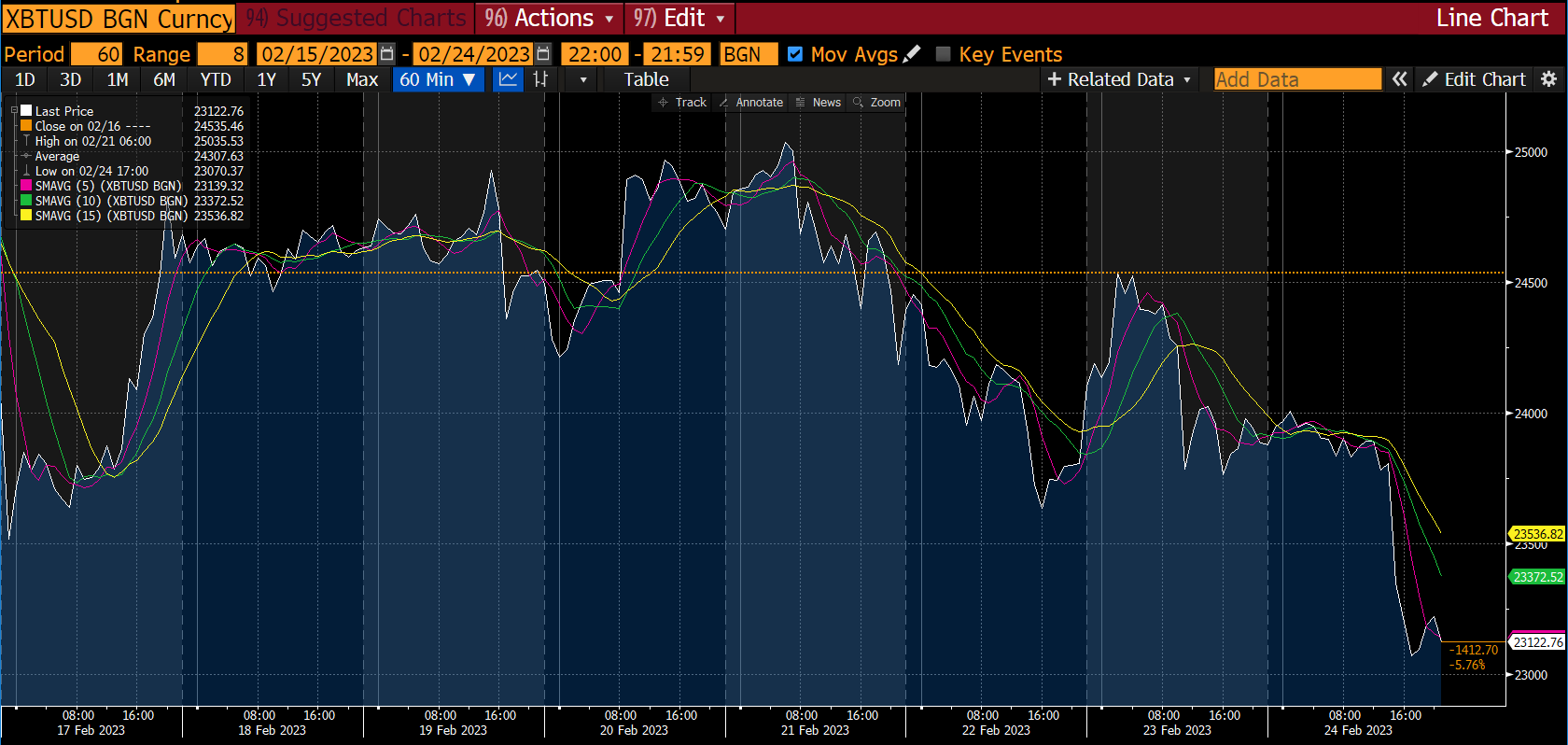The height and width of the screenshot is (745, 1568).
Task: Expand the Related Data dropdown
Action: tap(1119, 79)
